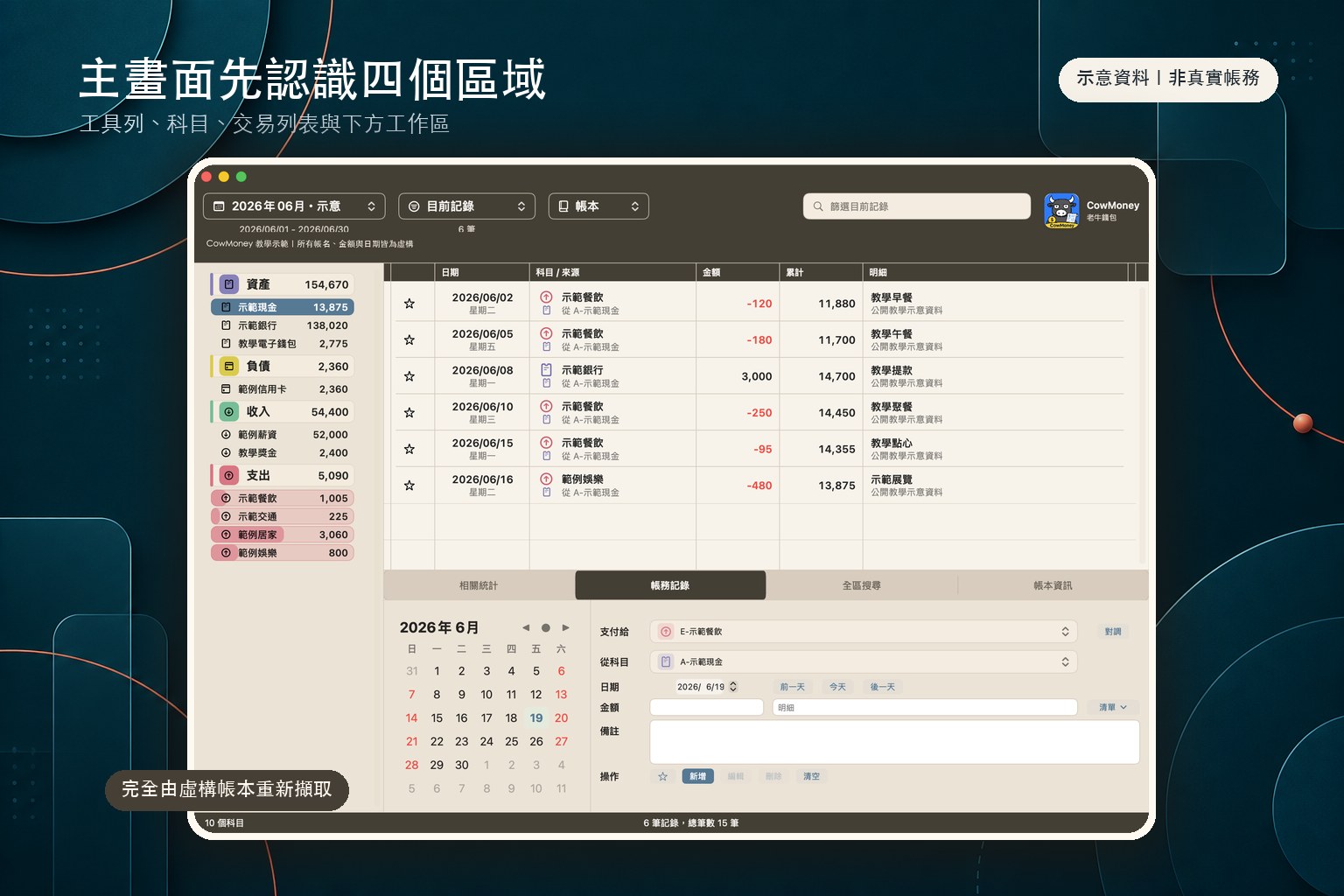
Task: Click the 收入 category icon
Action: coord(229,411)
